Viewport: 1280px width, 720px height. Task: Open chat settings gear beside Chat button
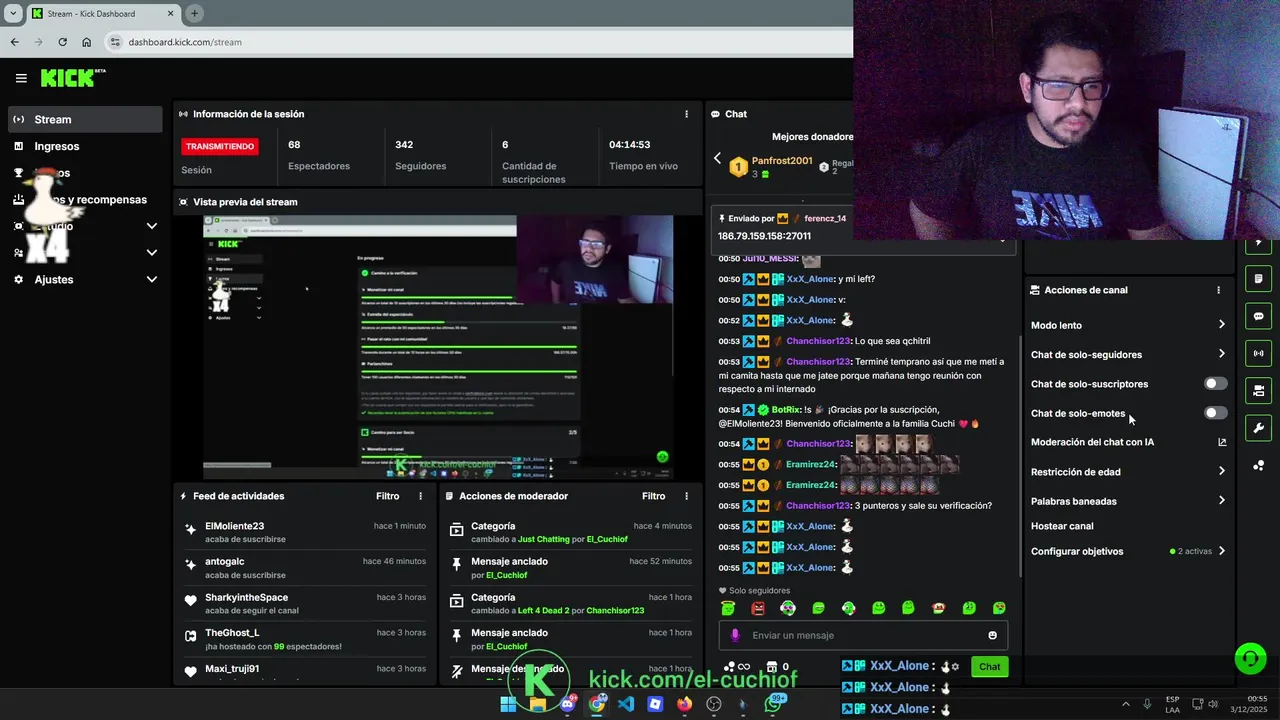click(x=955, y=666)
